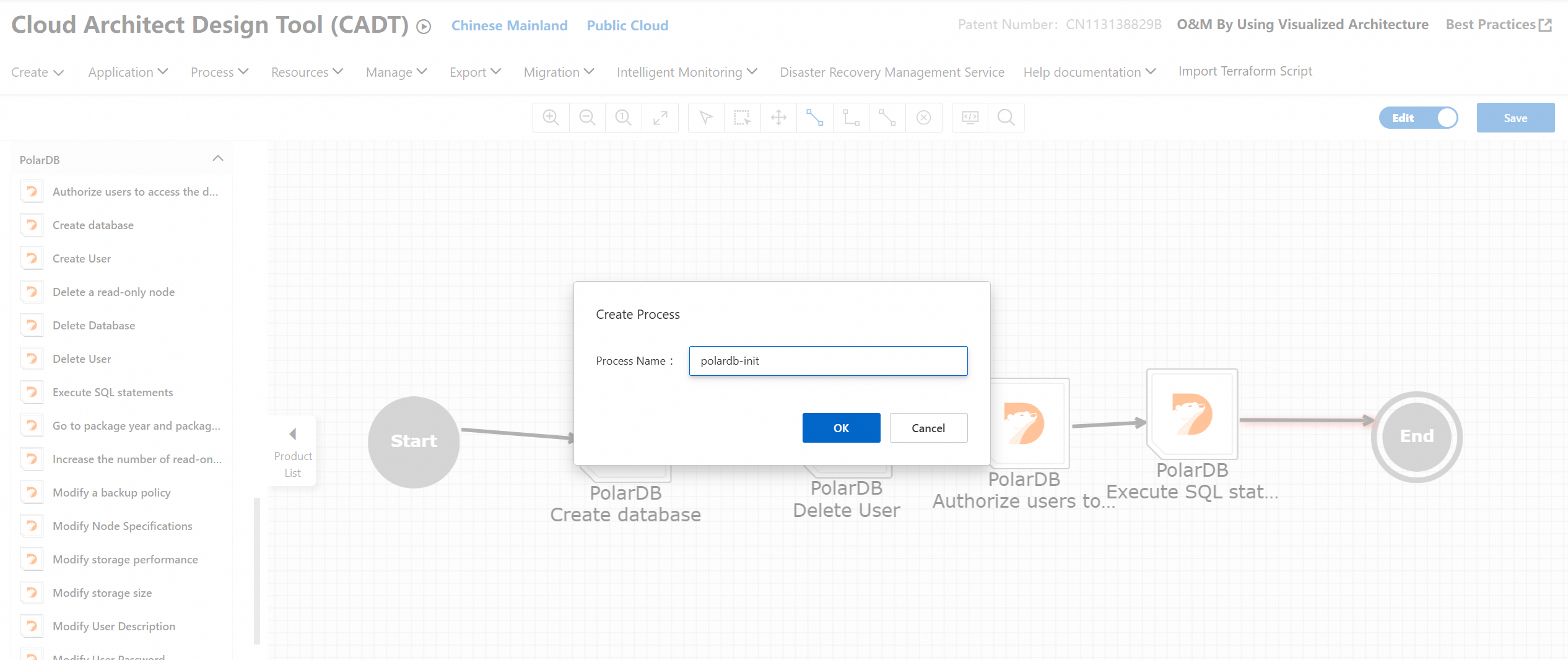
Task: Click the product list vertical scrollbar
Action: point(257,571)
